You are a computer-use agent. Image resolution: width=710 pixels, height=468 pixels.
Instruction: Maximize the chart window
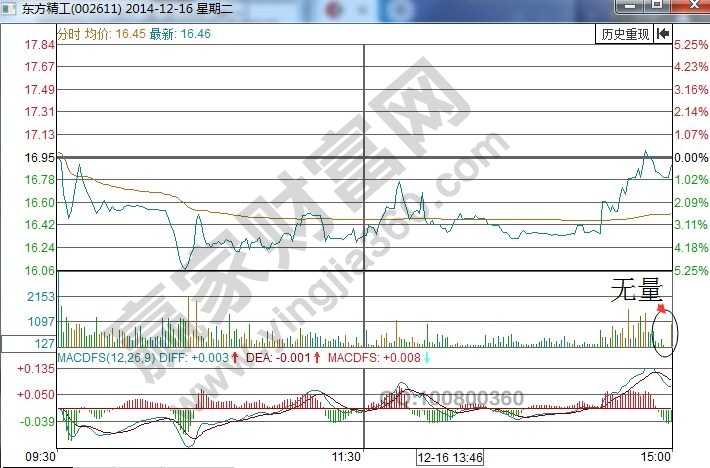pyautogui.click(x=656, y=6)
